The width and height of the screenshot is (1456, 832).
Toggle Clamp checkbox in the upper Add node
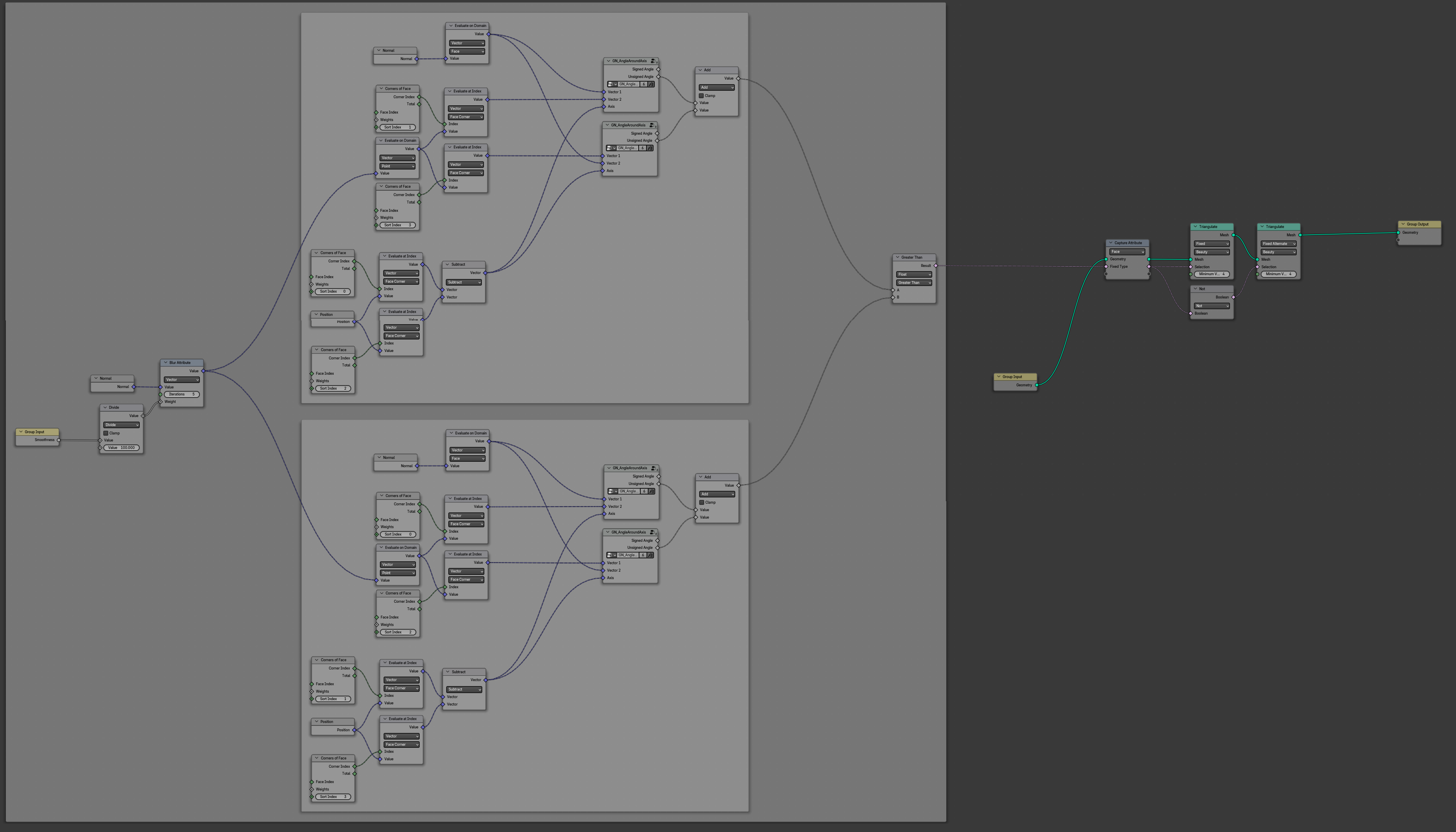(x=701, y=95)
